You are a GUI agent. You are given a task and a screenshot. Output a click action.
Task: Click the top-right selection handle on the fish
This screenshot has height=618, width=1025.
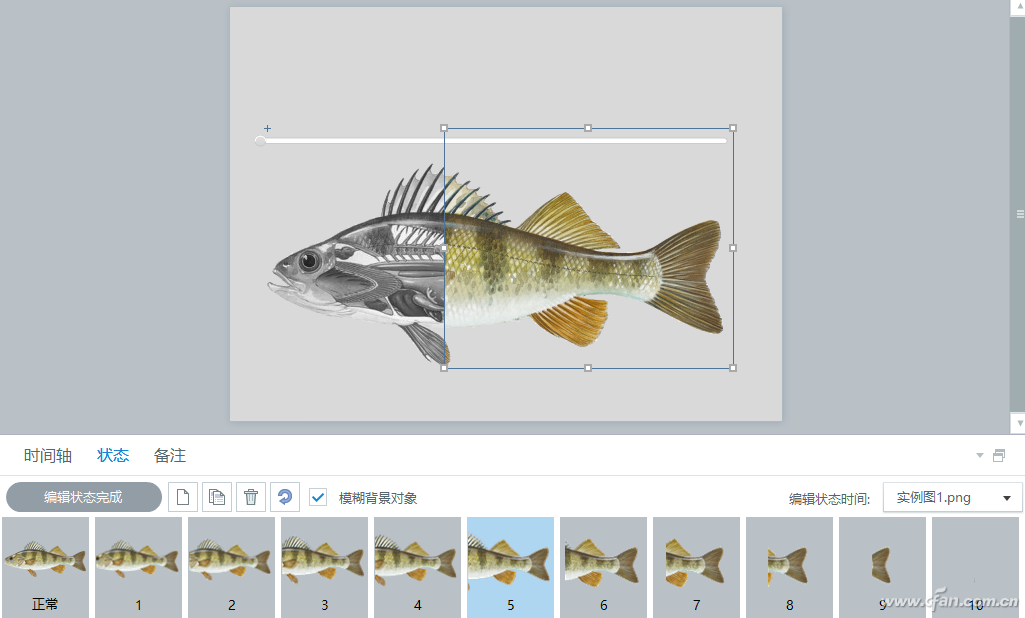tap(733, 128)
